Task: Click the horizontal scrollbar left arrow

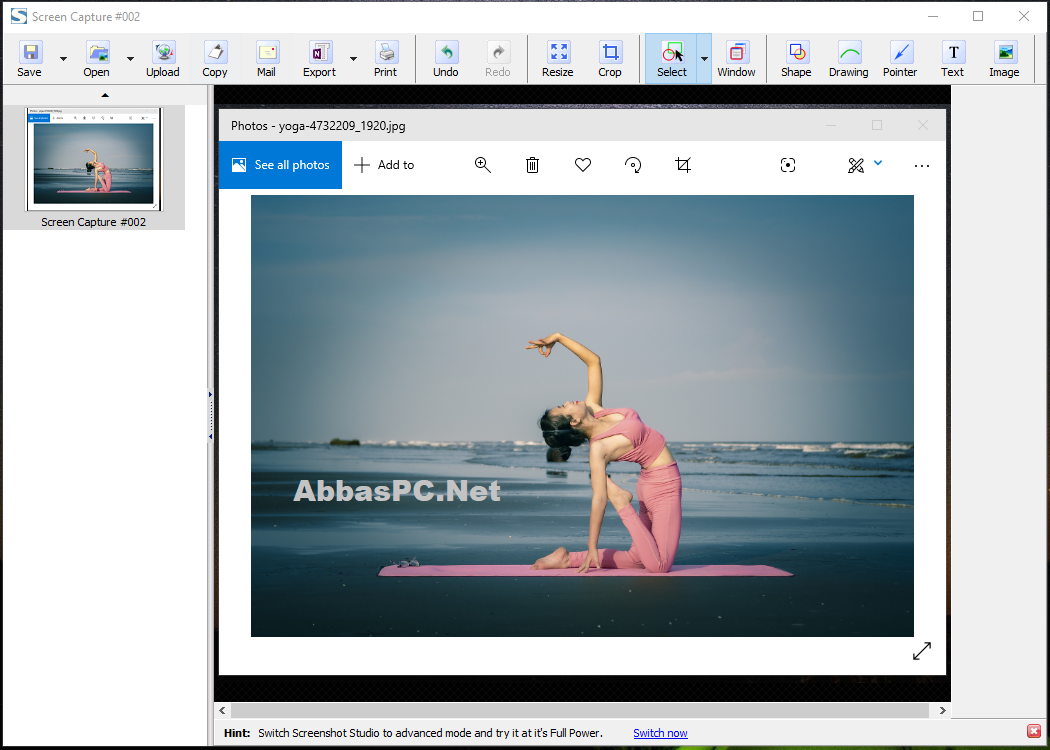Action: [222, 710]
